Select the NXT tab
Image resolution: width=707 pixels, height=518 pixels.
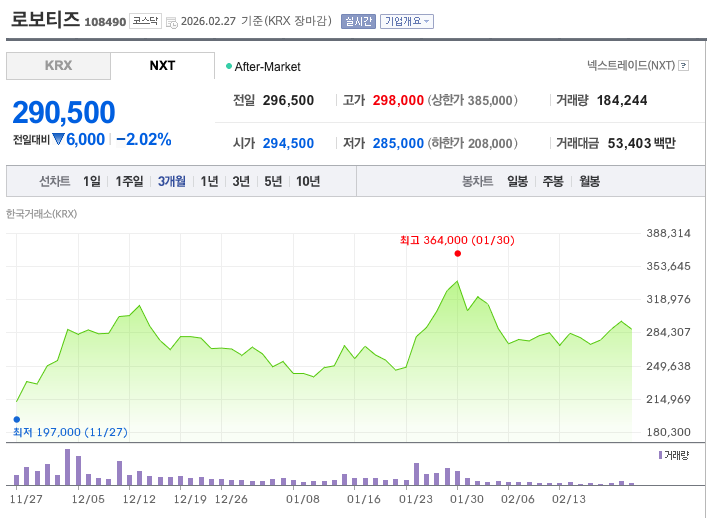click(x=162, y=66)
